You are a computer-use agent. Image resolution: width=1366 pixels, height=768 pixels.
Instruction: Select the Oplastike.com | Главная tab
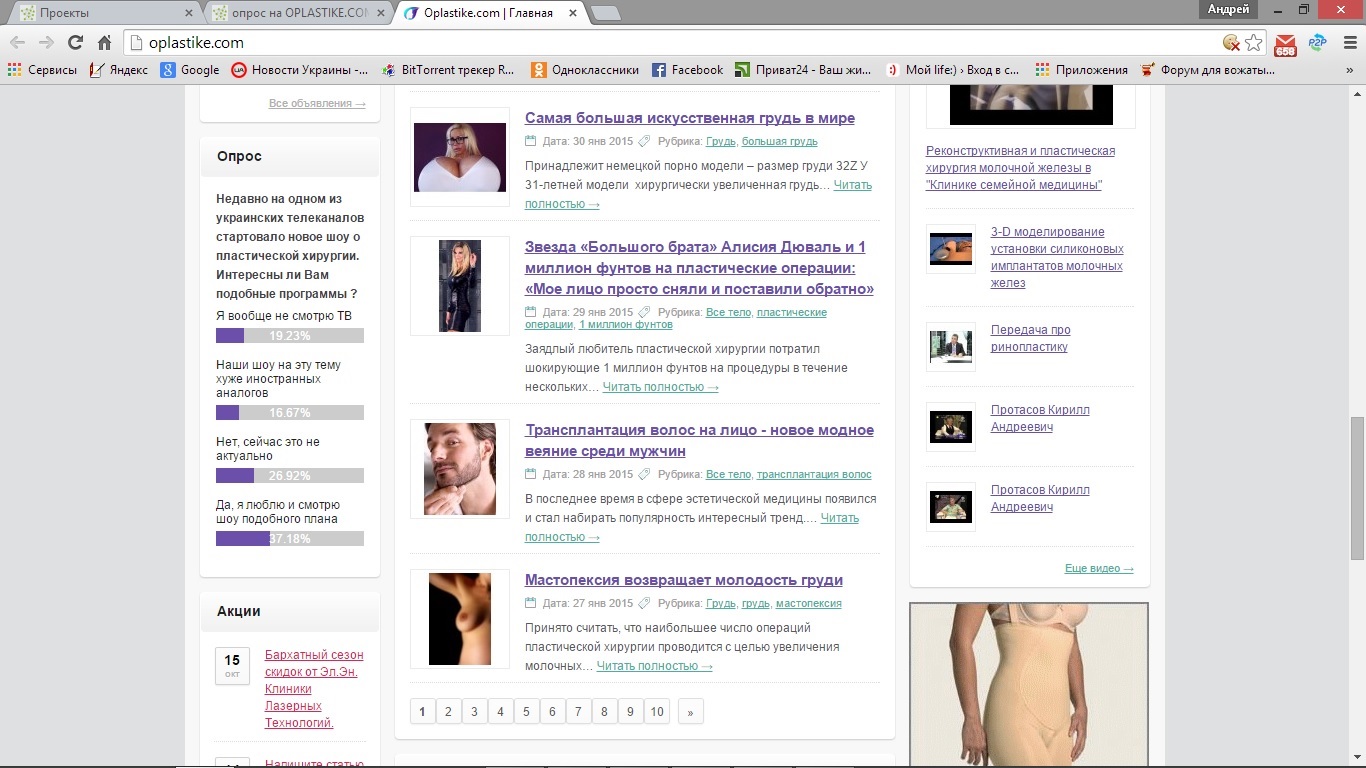490,13
